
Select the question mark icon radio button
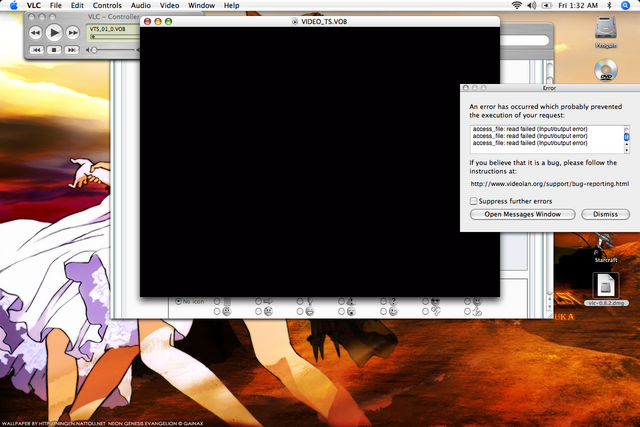(383, 301)
